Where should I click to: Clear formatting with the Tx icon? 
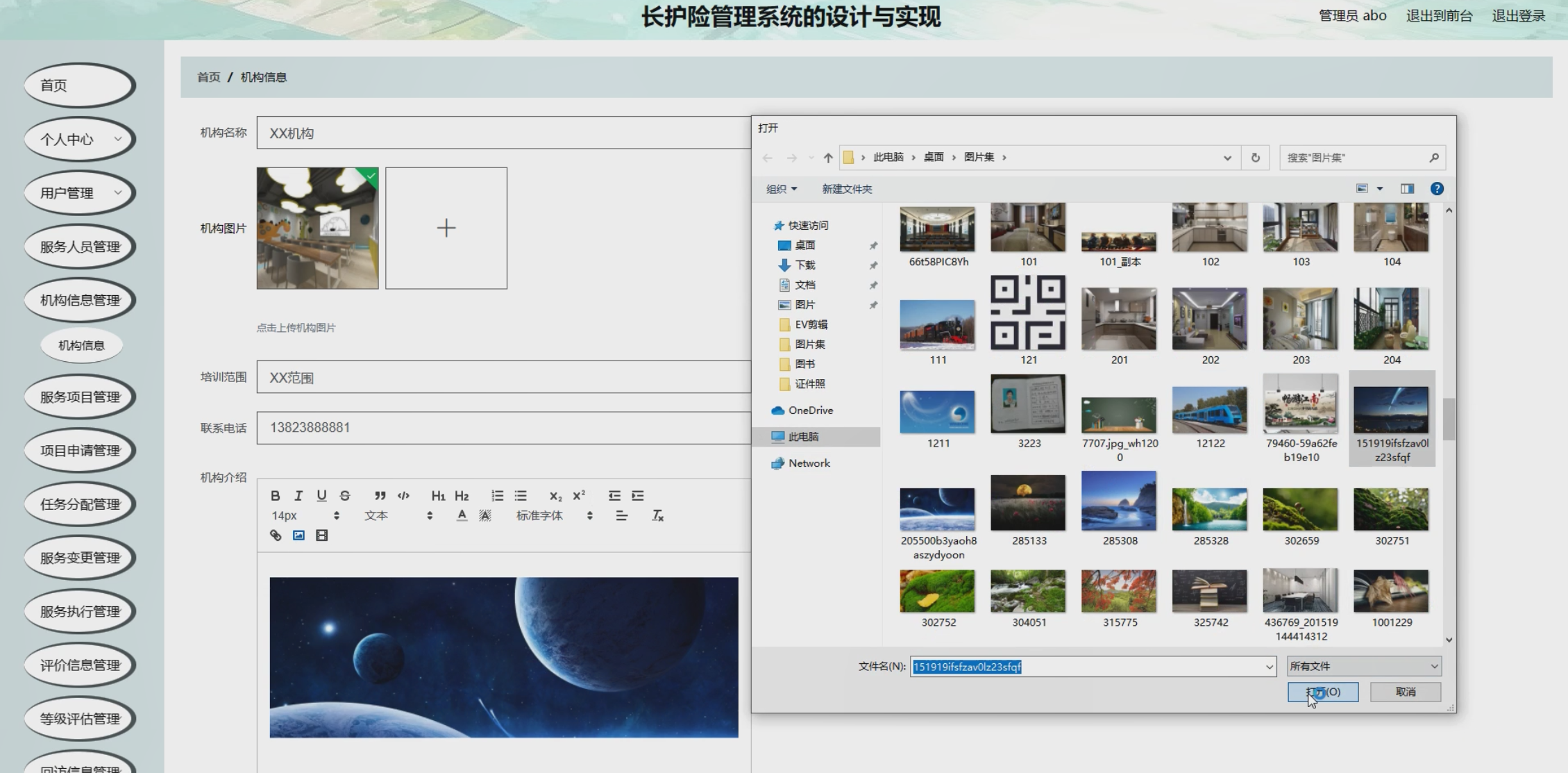click(657, 515)
